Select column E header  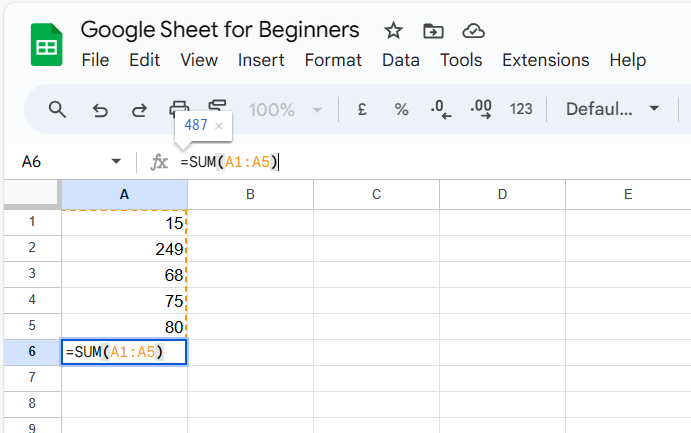pos(628,194)
